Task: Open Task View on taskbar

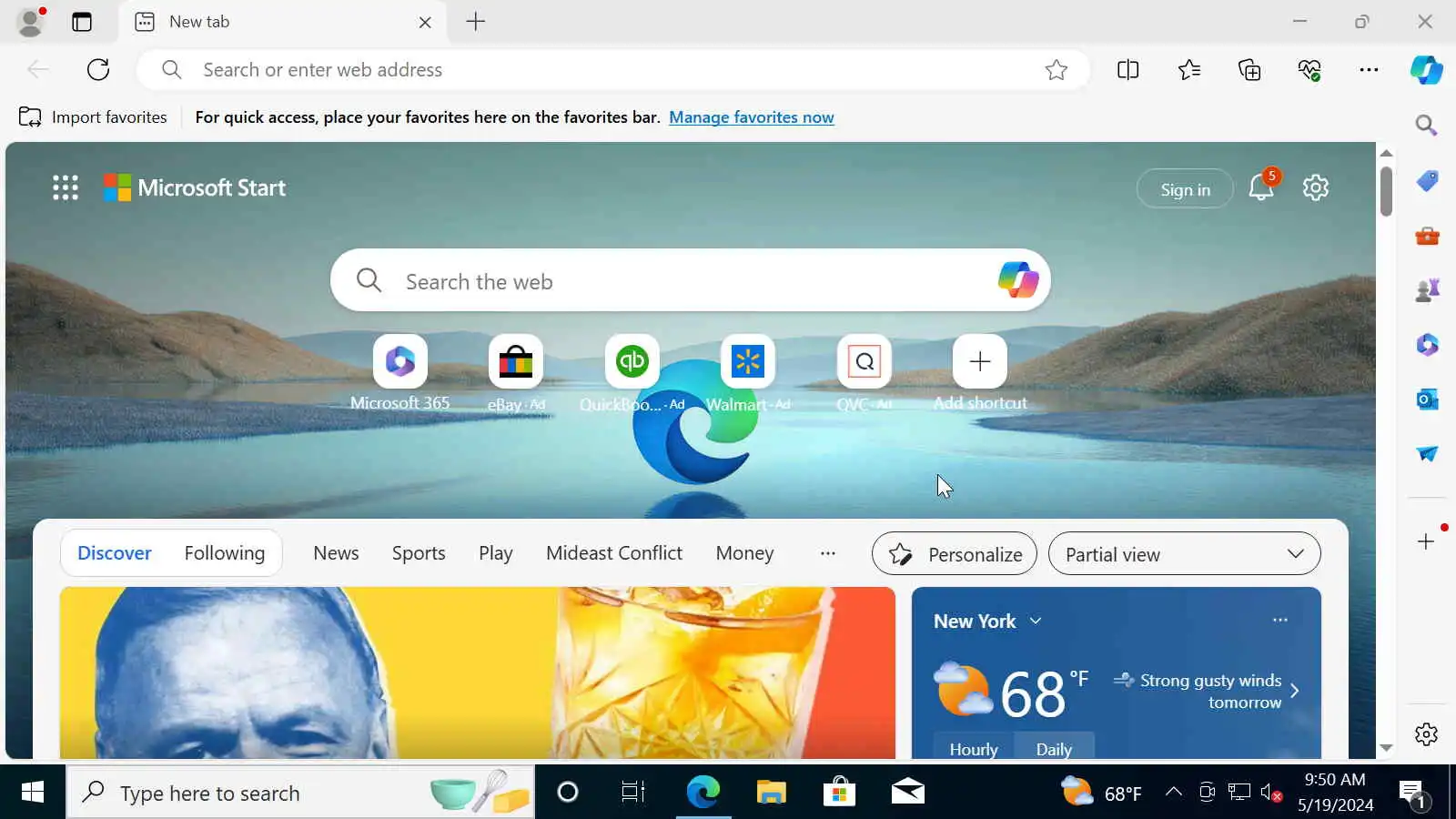Action: [x=632, y=793]
